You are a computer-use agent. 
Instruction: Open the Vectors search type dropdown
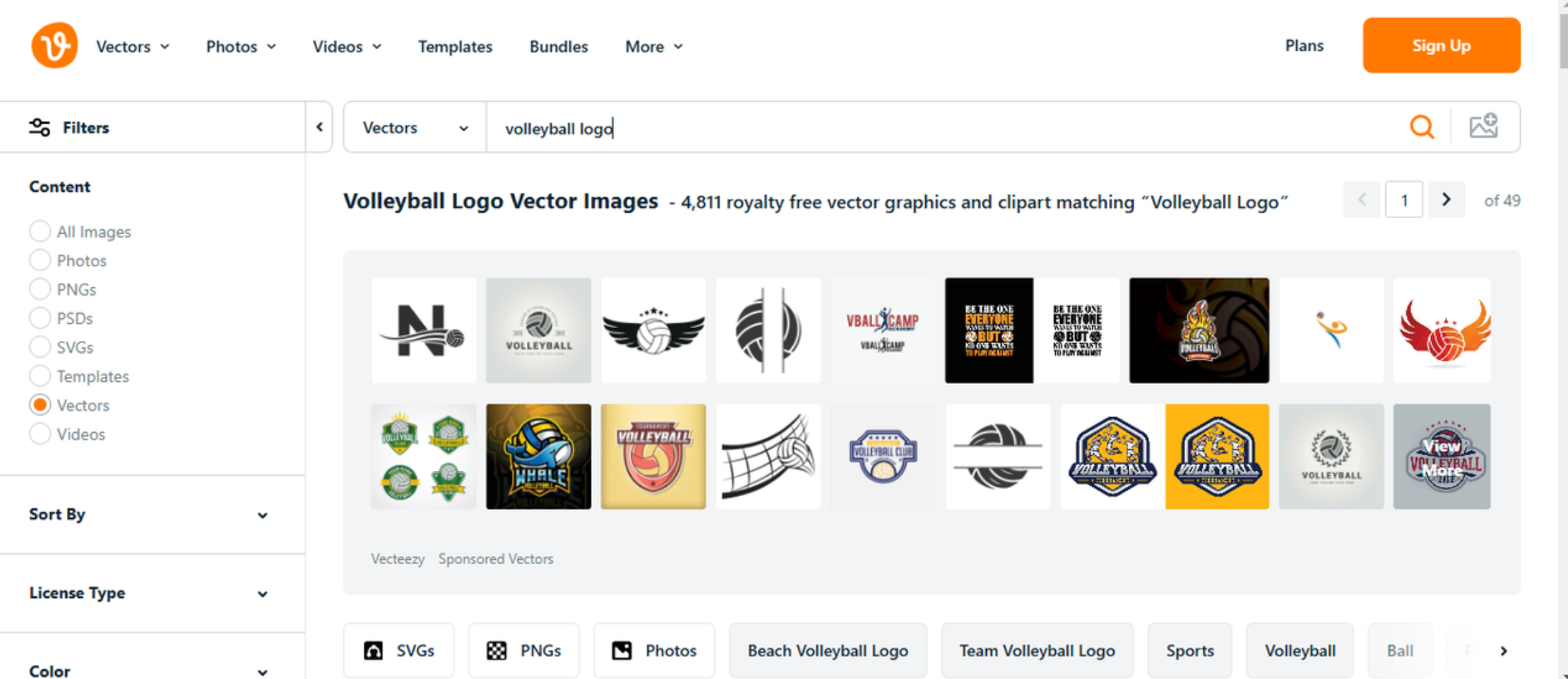[x=415, y=128]
